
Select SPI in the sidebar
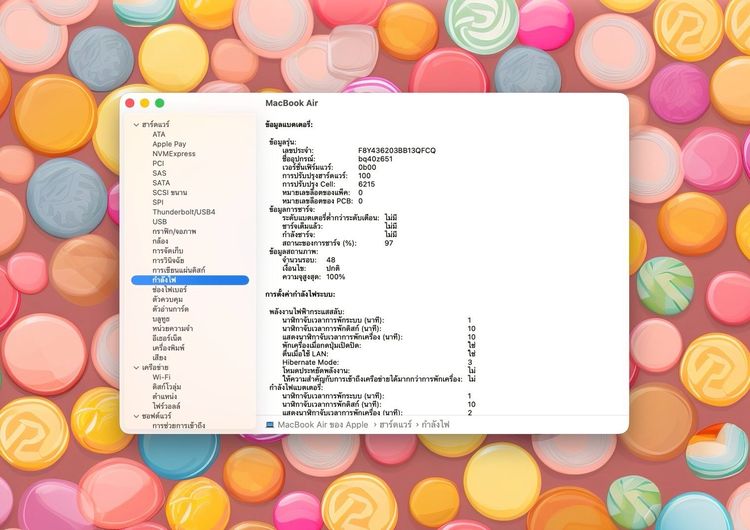[x=158, y=202]
